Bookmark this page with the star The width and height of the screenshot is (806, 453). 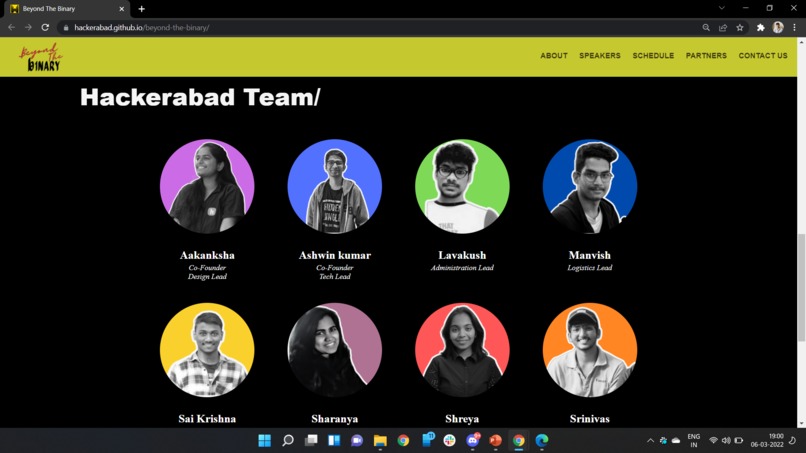coord(740,28)
